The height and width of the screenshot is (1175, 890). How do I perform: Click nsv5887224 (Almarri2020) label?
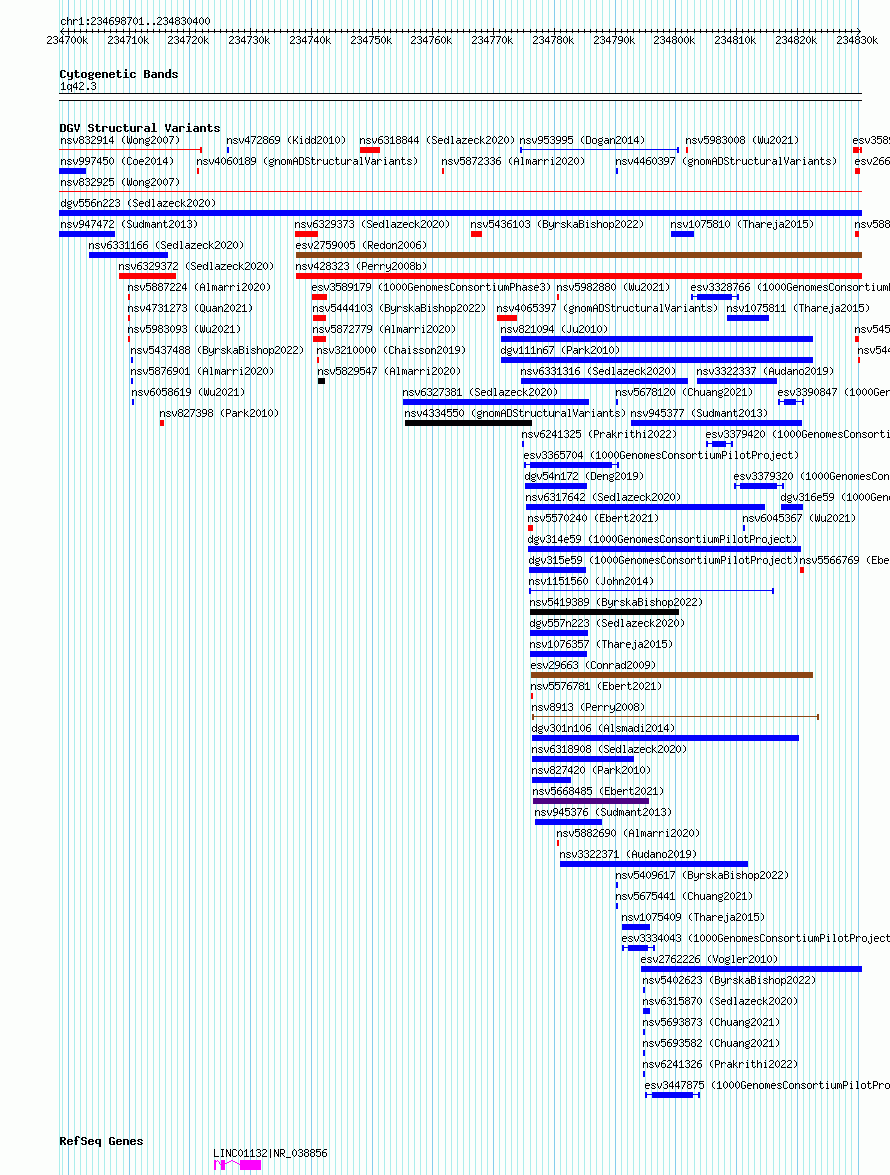199,287
